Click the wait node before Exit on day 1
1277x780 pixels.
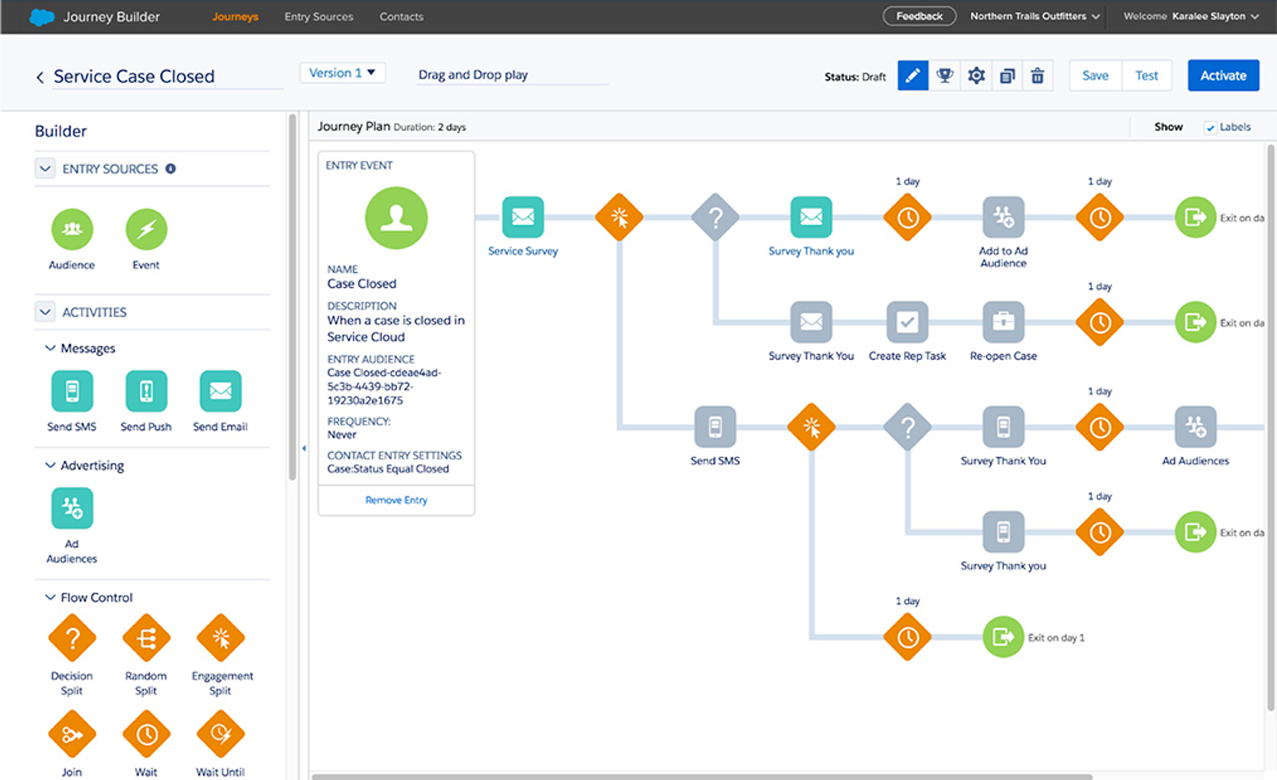click(907, 637)
